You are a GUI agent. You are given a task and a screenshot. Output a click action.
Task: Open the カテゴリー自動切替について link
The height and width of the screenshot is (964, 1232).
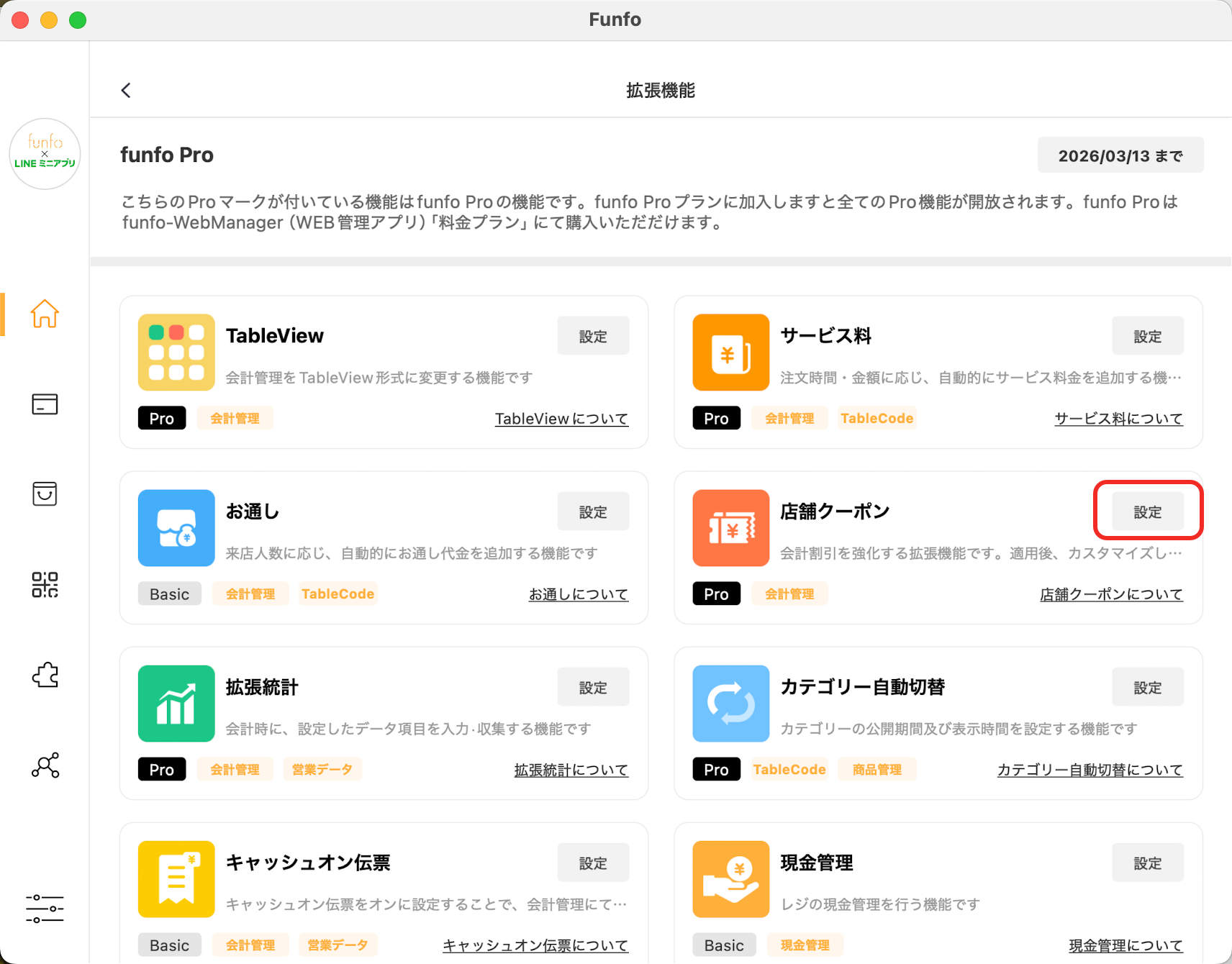(x=1090, y=769)
